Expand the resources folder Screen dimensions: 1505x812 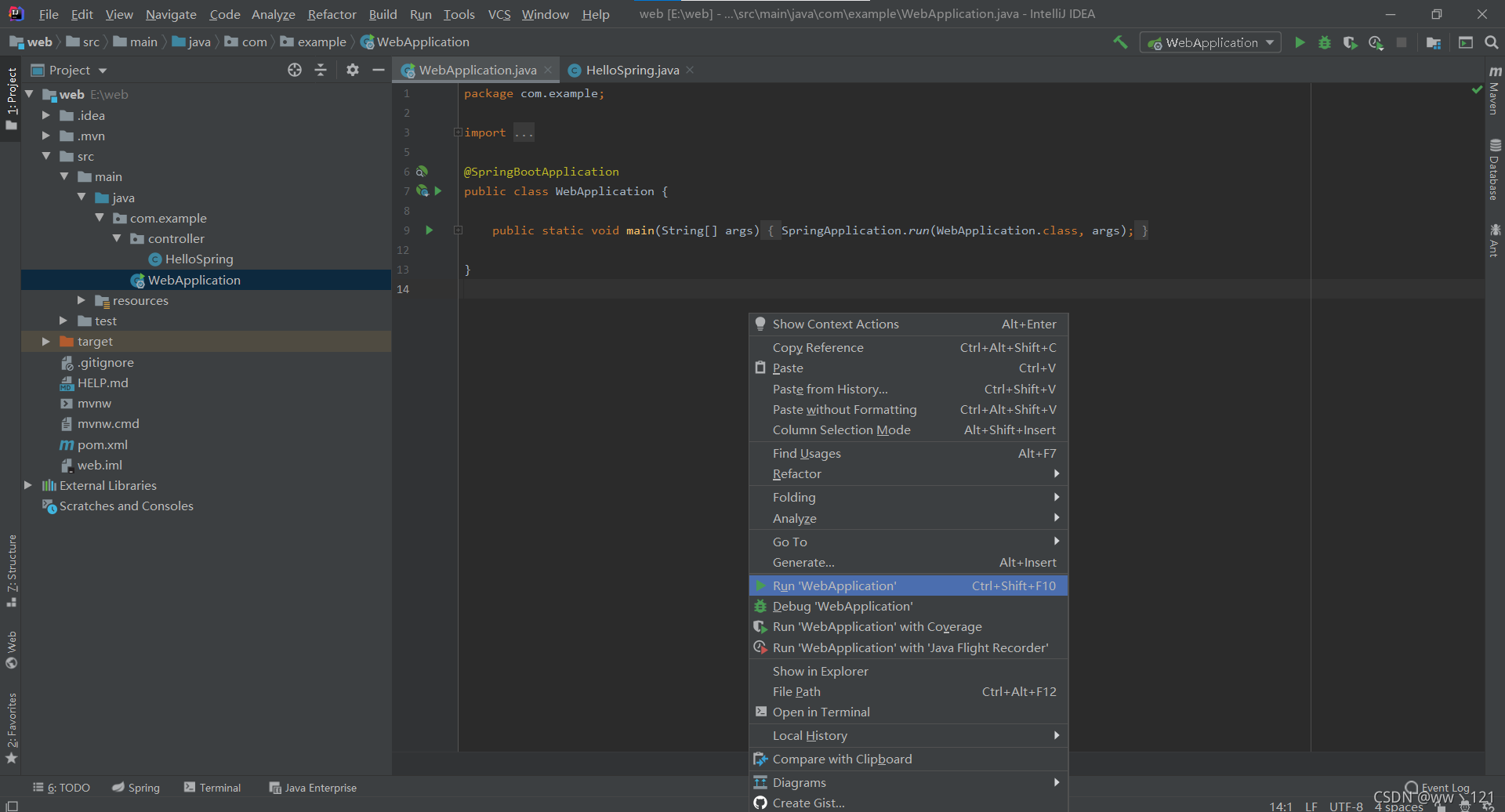(x=82, y=300)
